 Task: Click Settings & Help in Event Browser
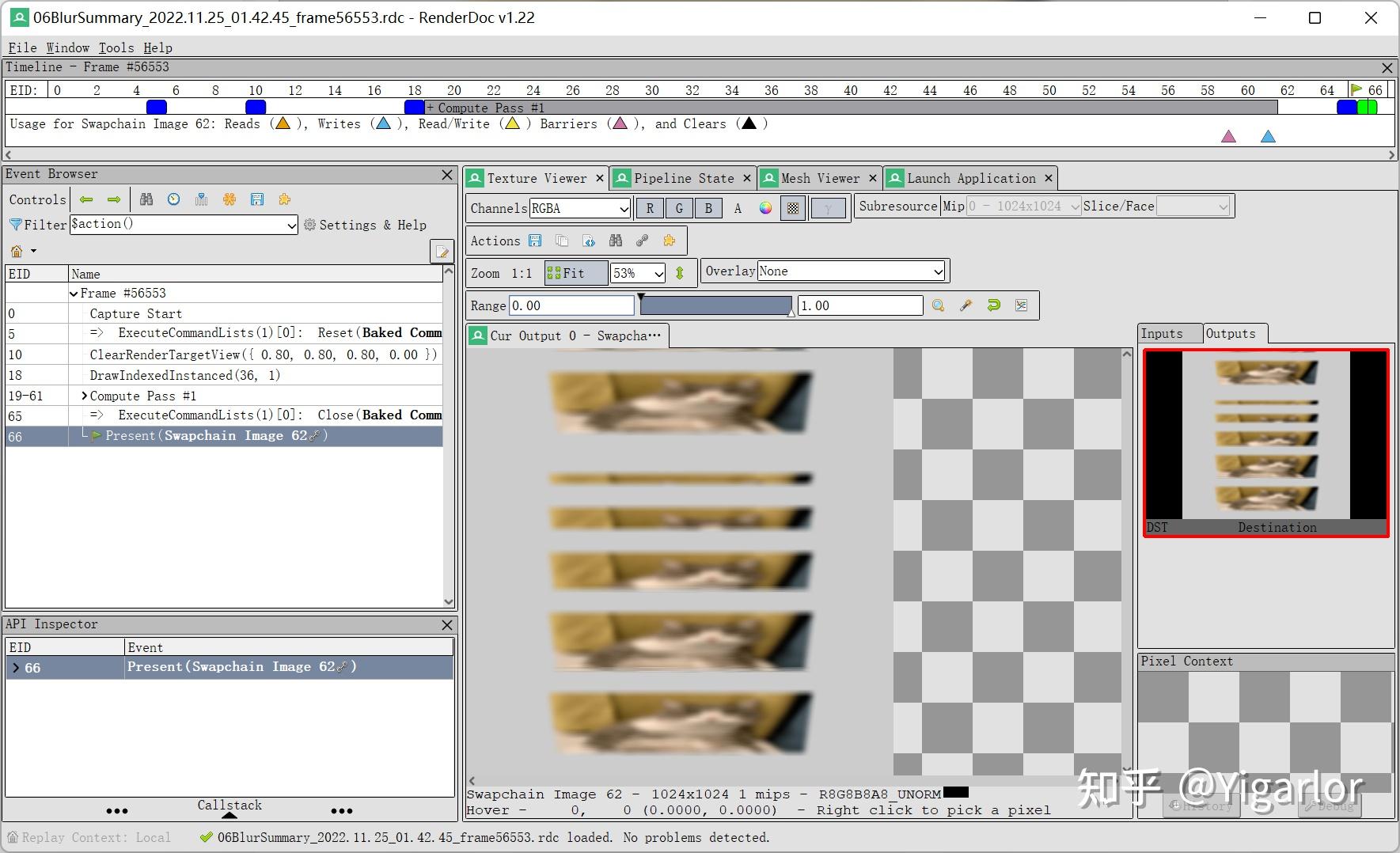[x=366, y=225]
